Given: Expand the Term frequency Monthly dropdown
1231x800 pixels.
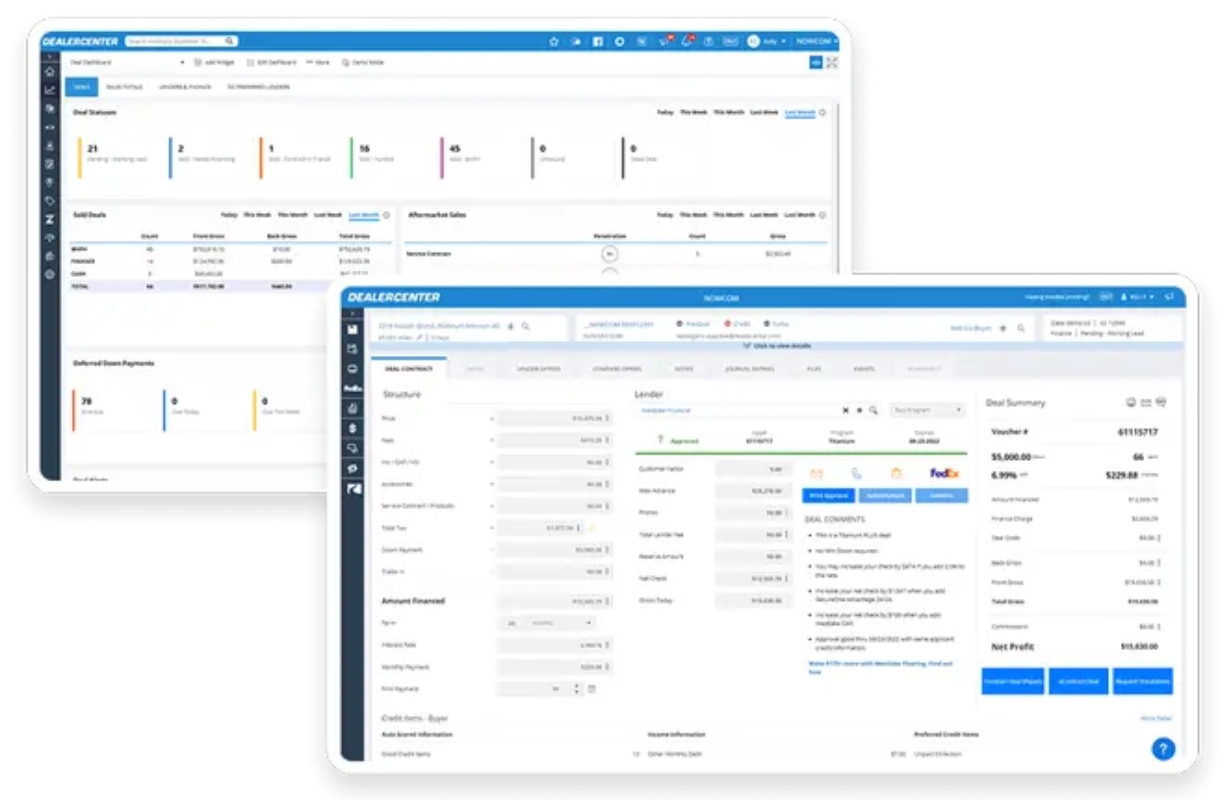Looking at the screenshot, I should coord(548,622).
